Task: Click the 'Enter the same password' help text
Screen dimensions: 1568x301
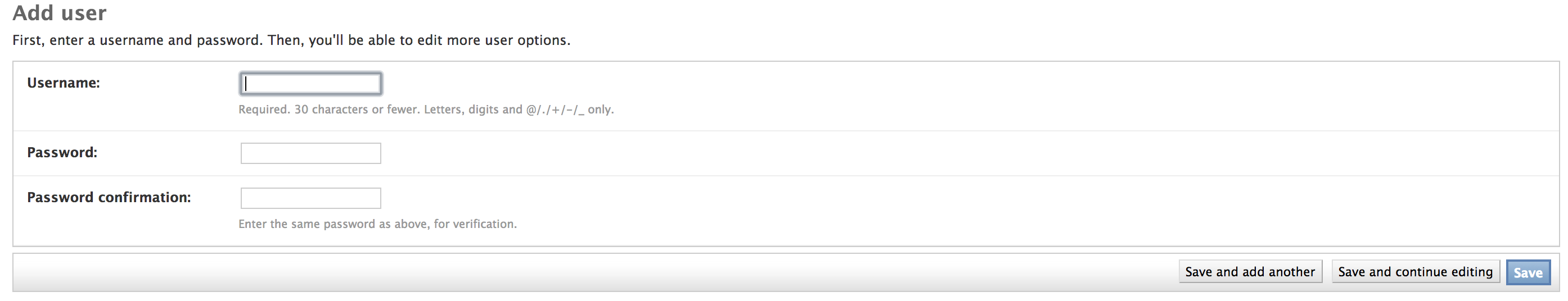Action: [377, 224]
